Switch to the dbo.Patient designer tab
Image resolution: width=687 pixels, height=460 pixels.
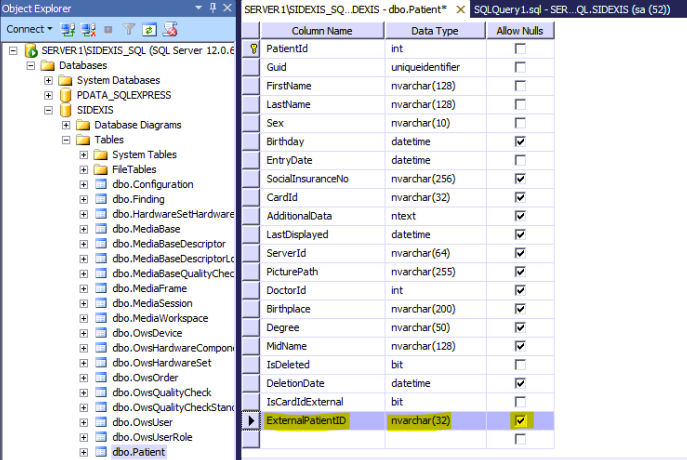[x=345, y=9]
